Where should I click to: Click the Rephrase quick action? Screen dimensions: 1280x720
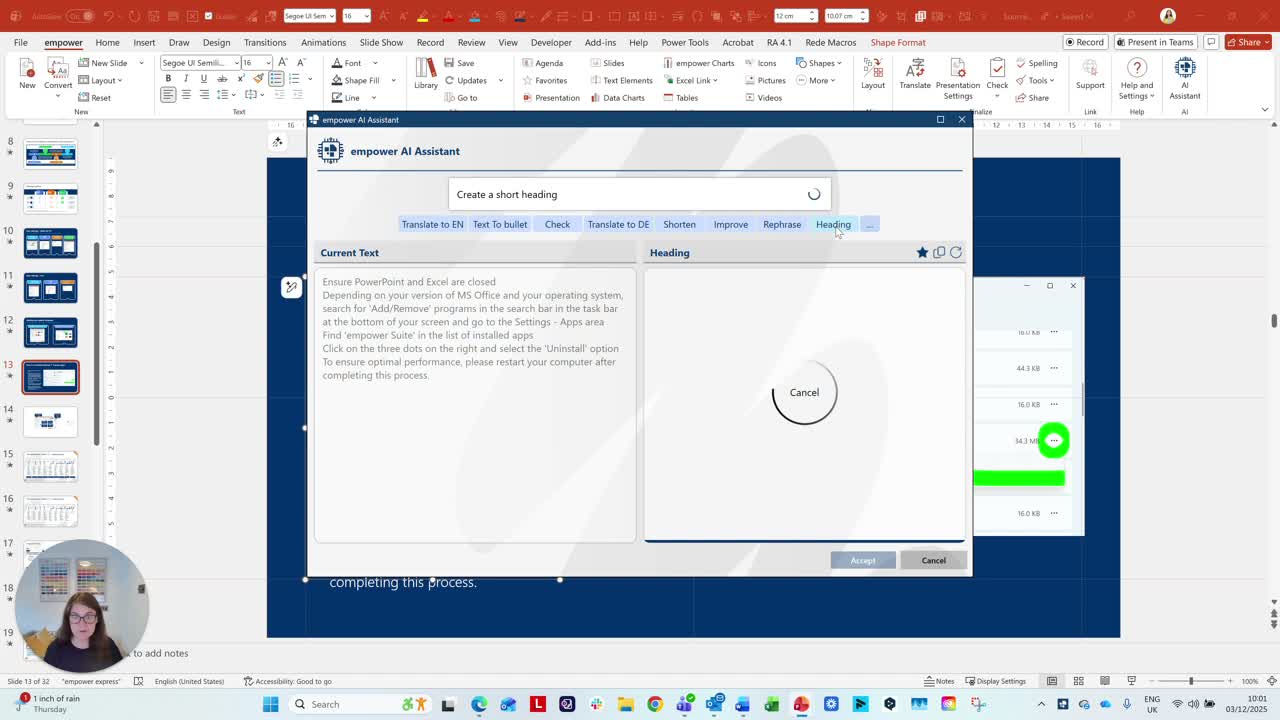782,224
